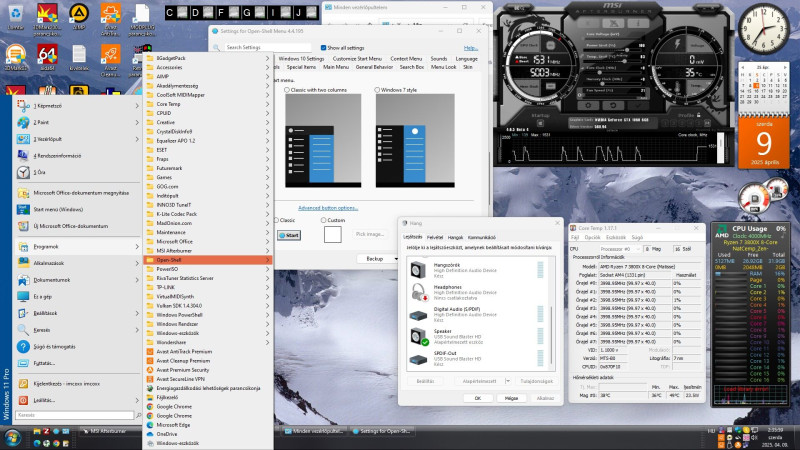Open 3 Vezérlőpult in the start menu
Viewport: 800px width, 450px height.
(78, 139)
